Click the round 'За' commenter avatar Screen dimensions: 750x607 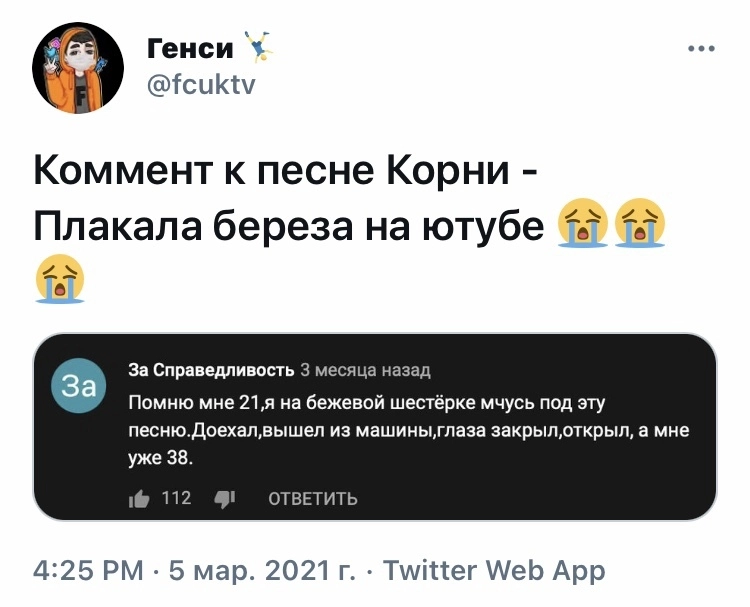[78, 386]
